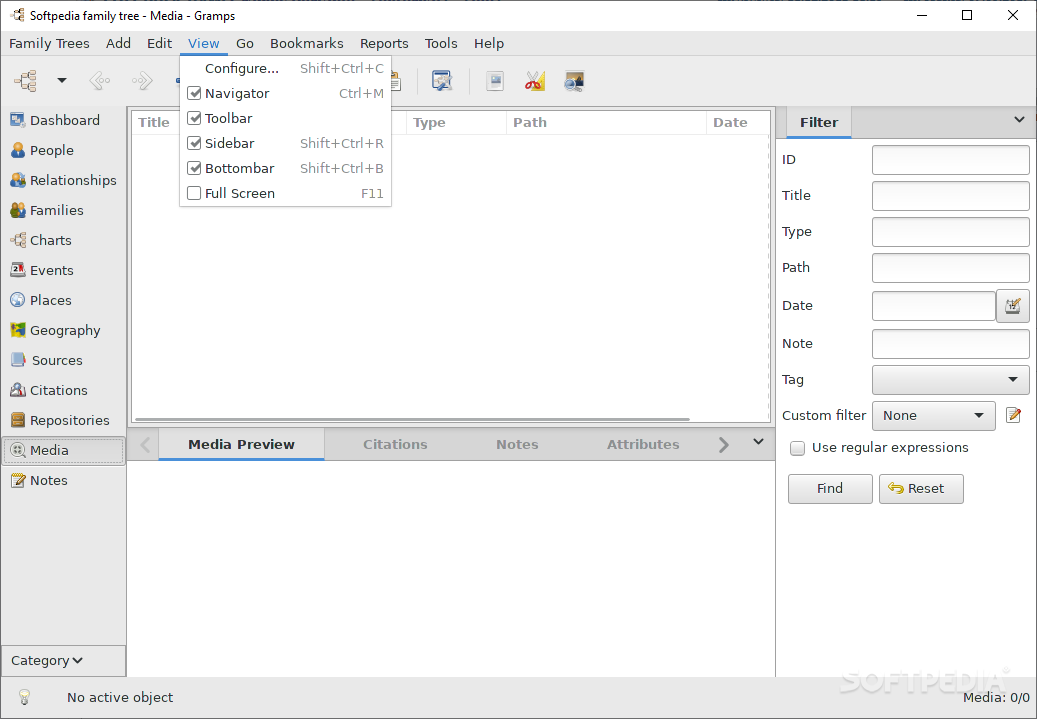This screenshot has width=1037, height=719.
Task: Sort media list by Date column
Action: tap(738, 122)
